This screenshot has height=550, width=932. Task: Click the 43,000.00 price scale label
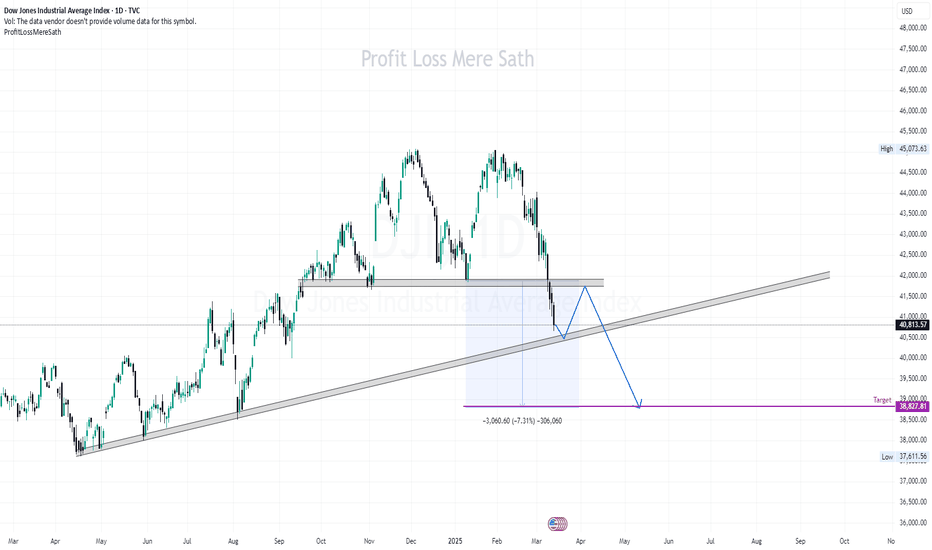(x=913, y=234)
